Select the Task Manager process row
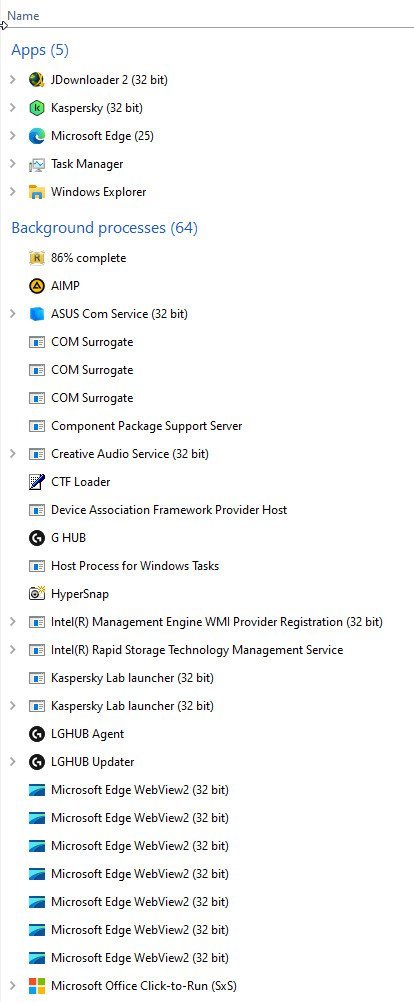Viewport: 414px width, 1002px height. pyautogui.click(x=207, y=164)
